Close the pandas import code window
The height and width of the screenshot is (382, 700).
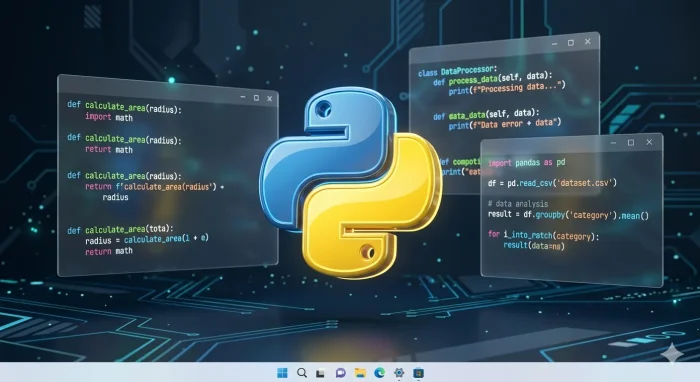[x=649, y=142]
